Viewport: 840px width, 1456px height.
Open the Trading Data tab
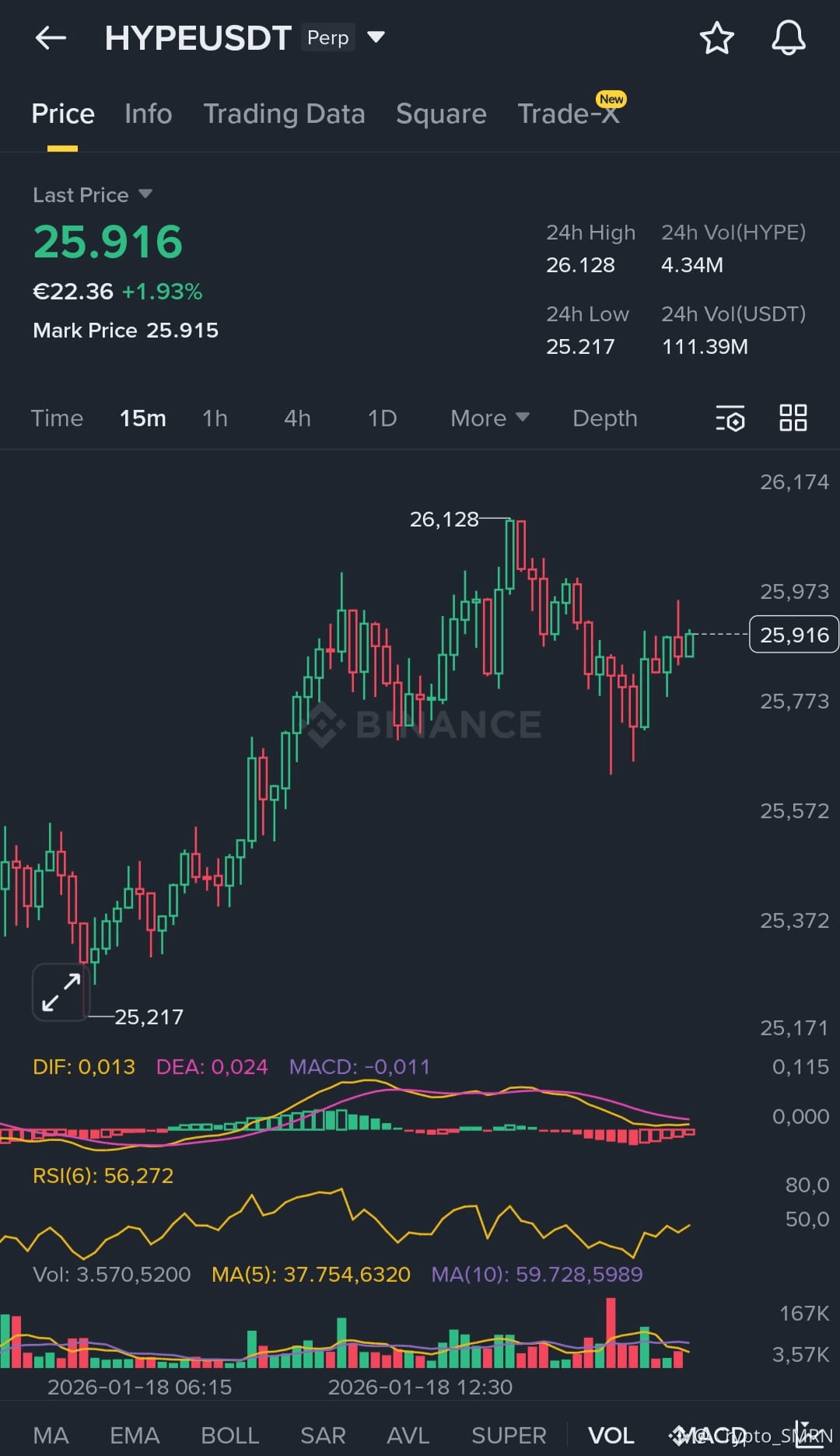(284, 114)
